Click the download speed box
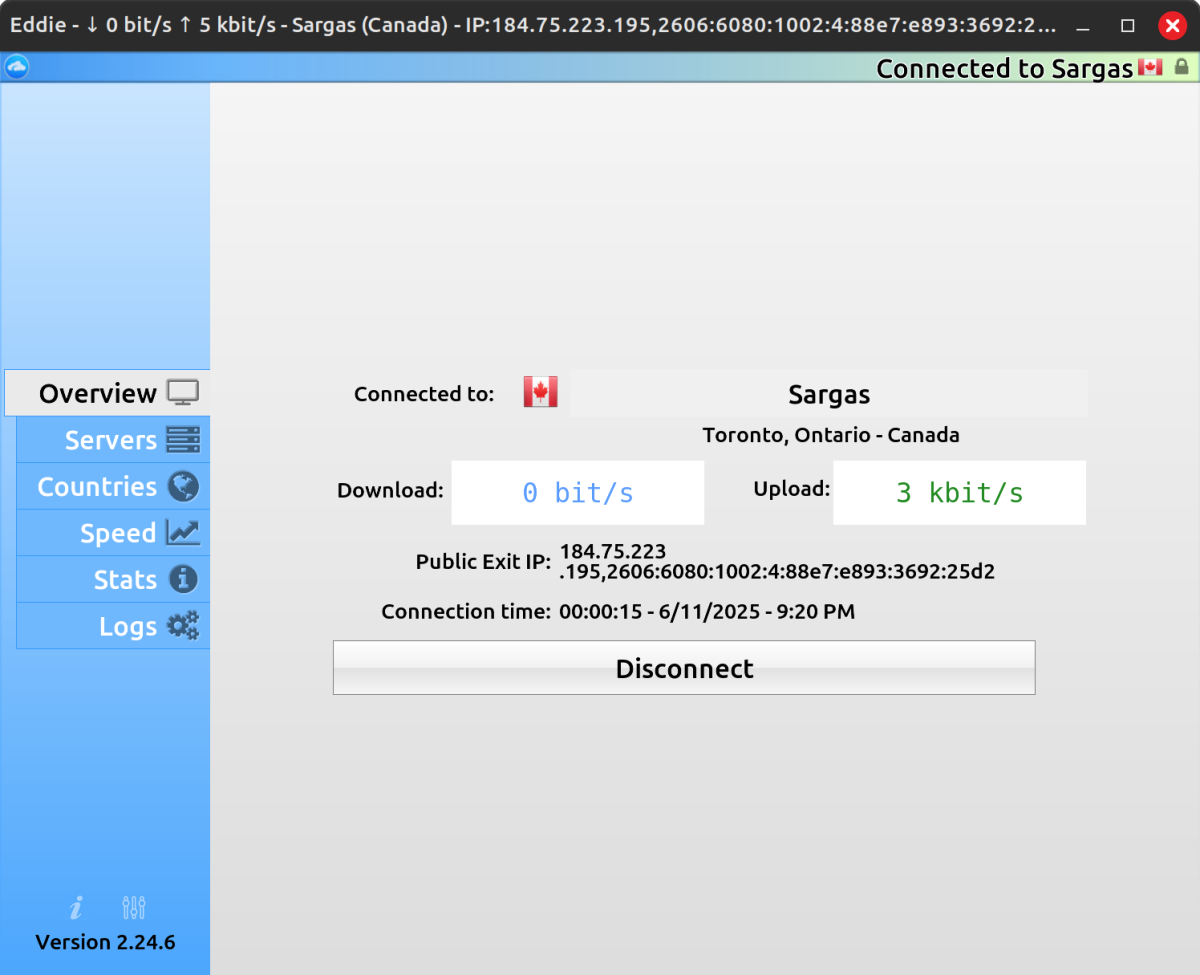The height and width of the screenshot is (975, 1200). tap(578, 492)
